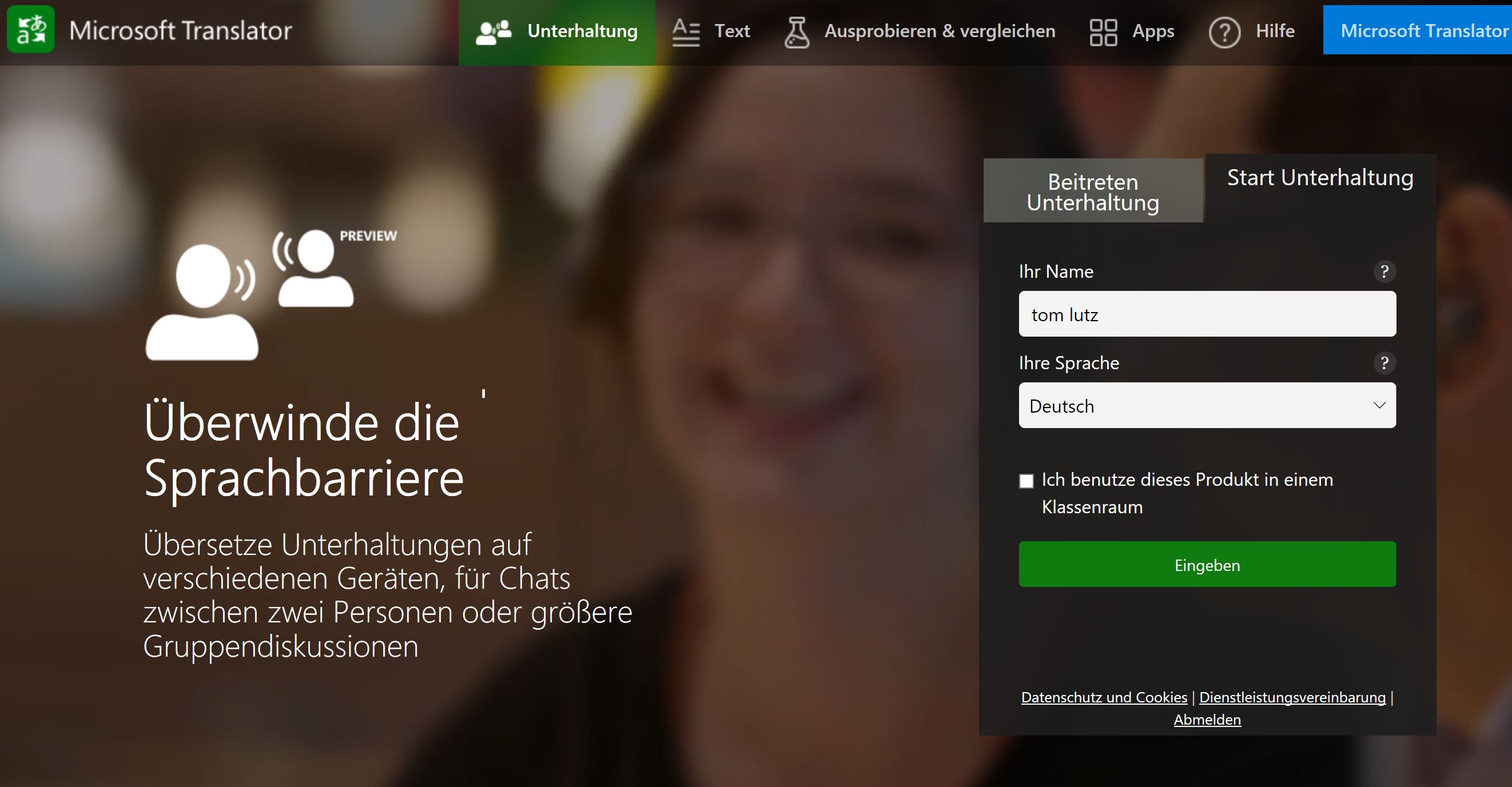Viewport: 1512px width, 787px height.
Task: Click the name field containing tom lutz
Action: point(1207,314)
